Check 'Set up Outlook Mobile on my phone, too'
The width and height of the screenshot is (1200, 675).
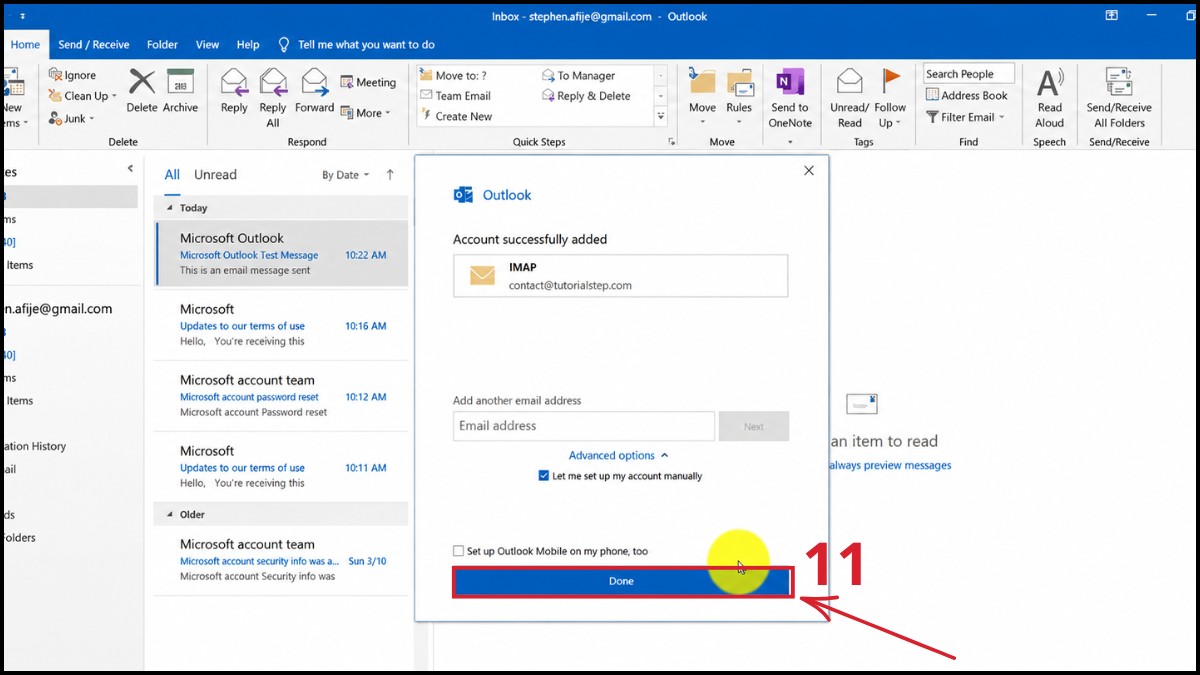point(458,551)
